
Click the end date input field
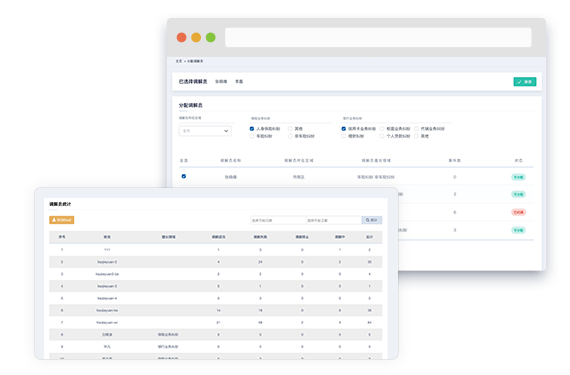pos(334,220)
